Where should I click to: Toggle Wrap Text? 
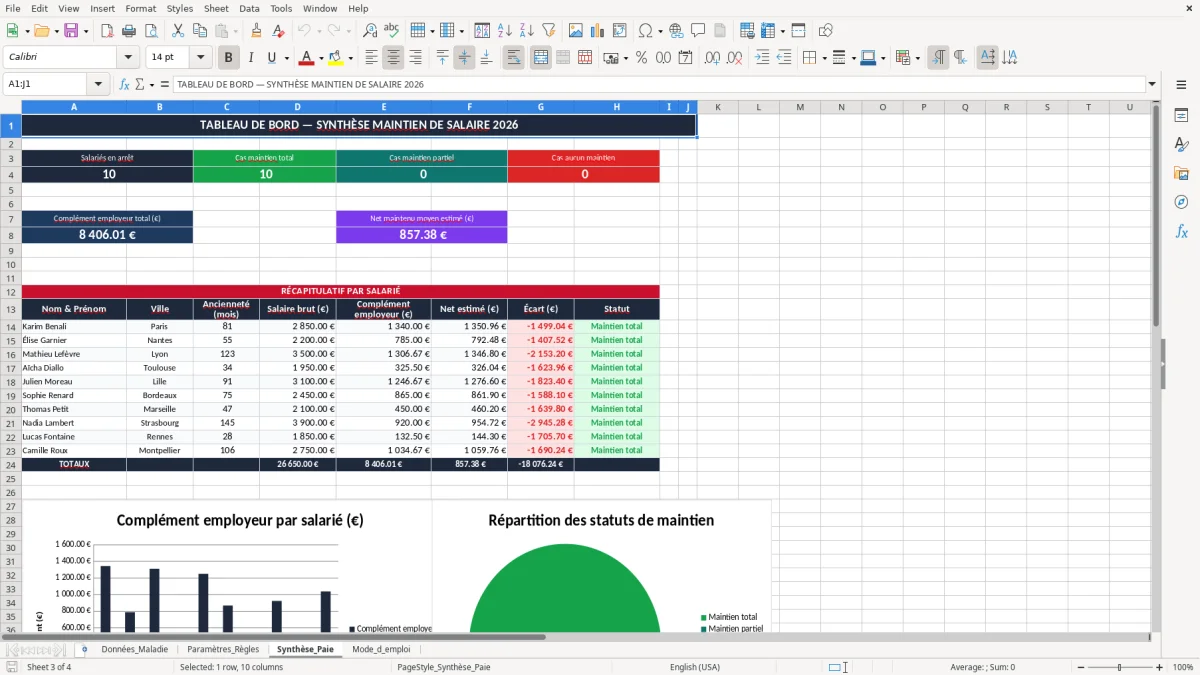(x=514, y=58)
